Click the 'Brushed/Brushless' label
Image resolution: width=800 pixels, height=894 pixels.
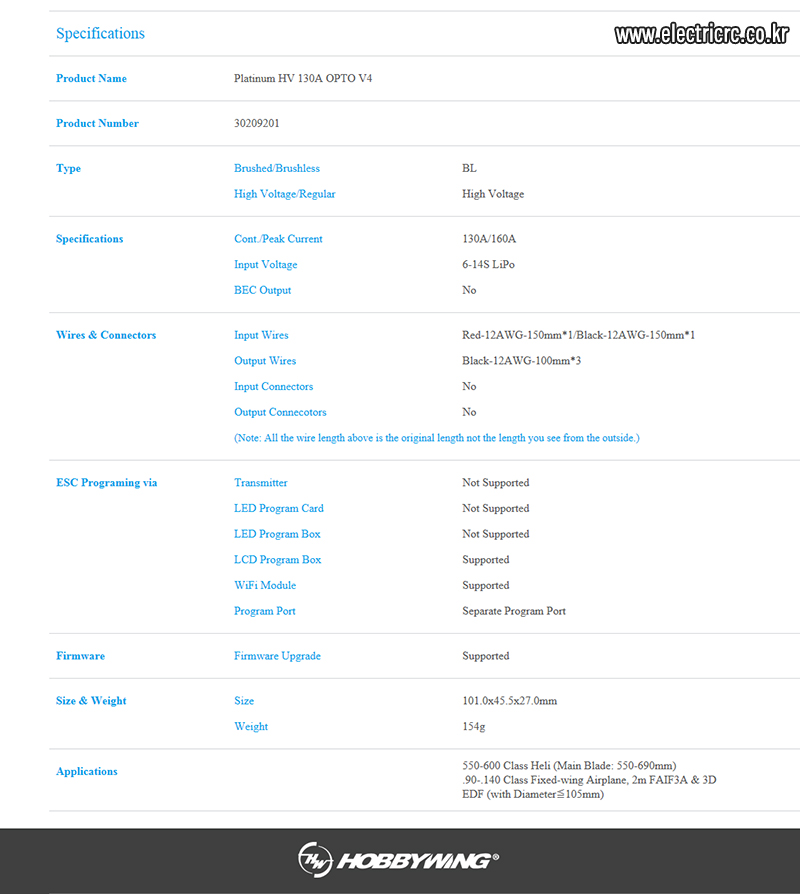point(277,168)
